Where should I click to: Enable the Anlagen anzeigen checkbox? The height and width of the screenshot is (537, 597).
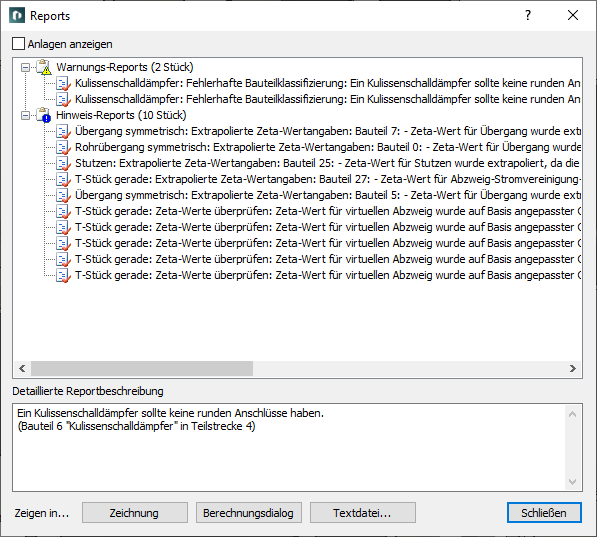point(18,44)
